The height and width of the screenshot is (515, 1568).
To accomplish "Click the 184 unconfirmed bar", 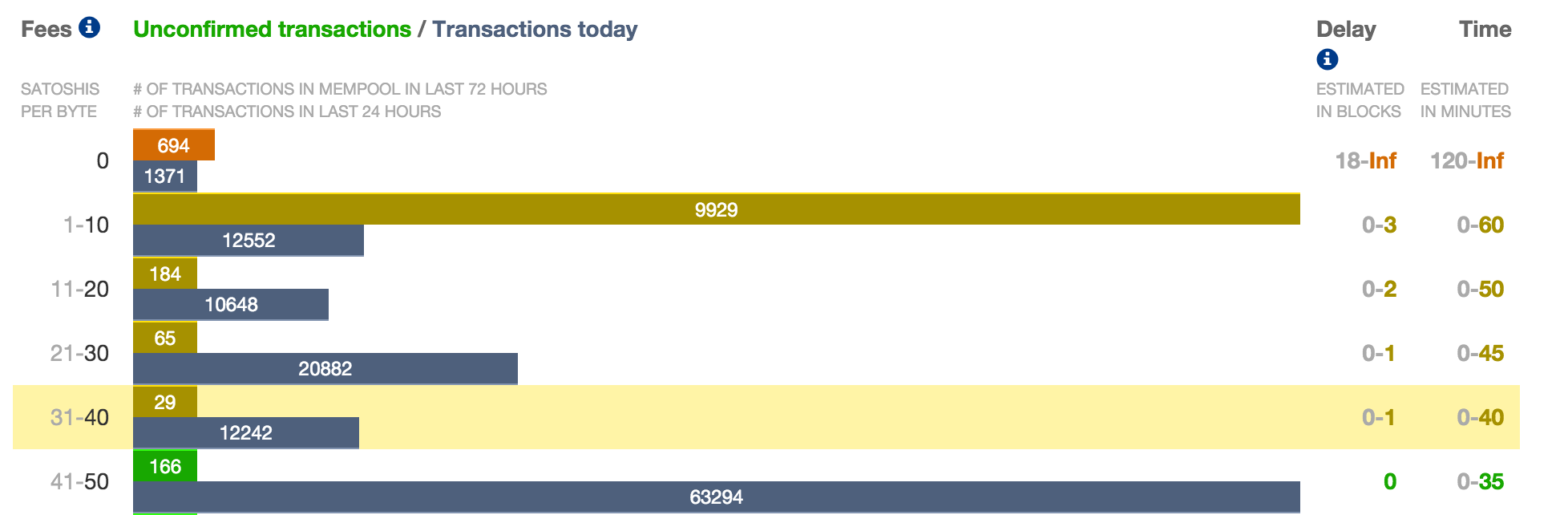I will pyautogui.click(x=164, y=274).
